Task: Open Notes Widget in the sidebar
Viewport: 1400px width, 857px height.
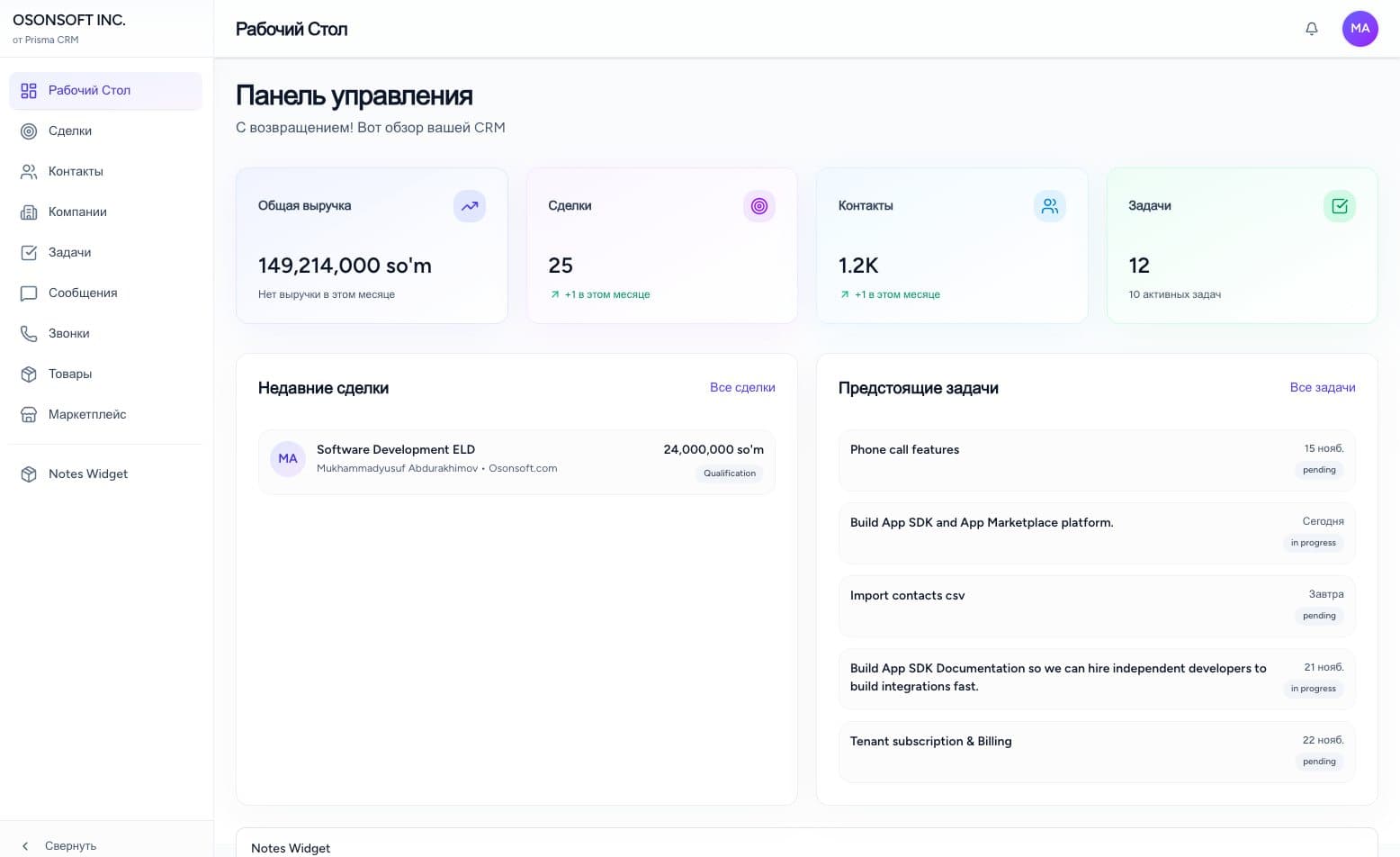Action: coord(88,474)
